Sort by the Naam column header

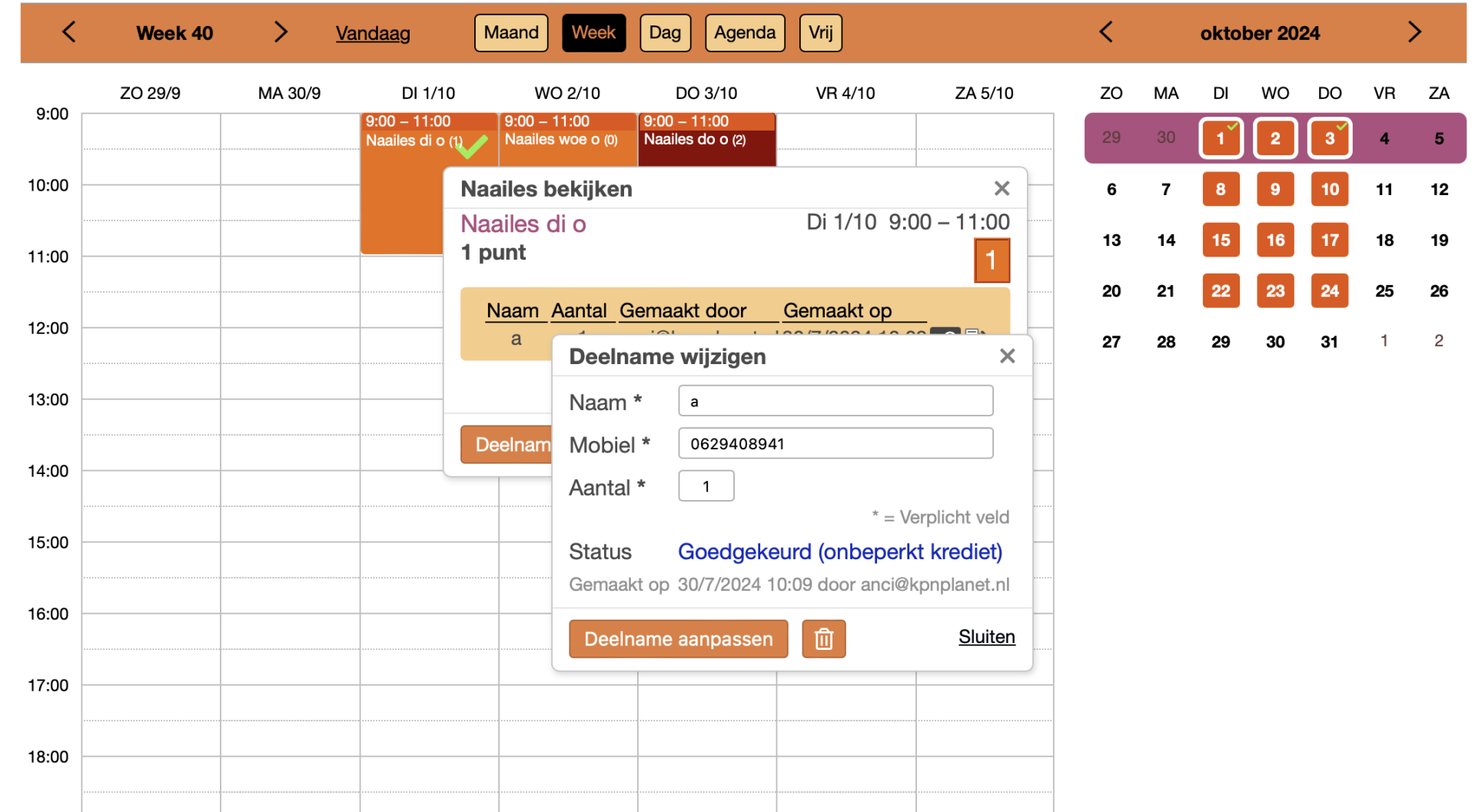coord(513,310)
